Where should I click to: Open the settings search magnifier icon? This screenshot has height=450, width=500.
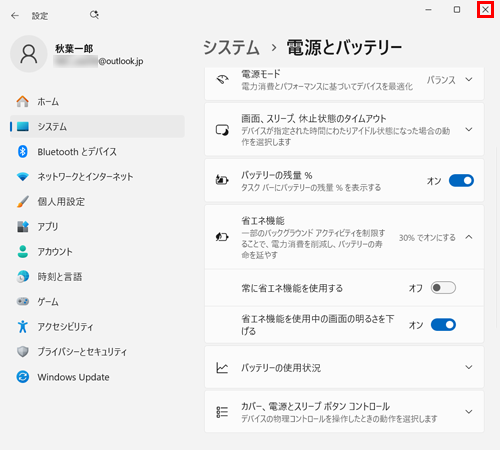(94, 15)
